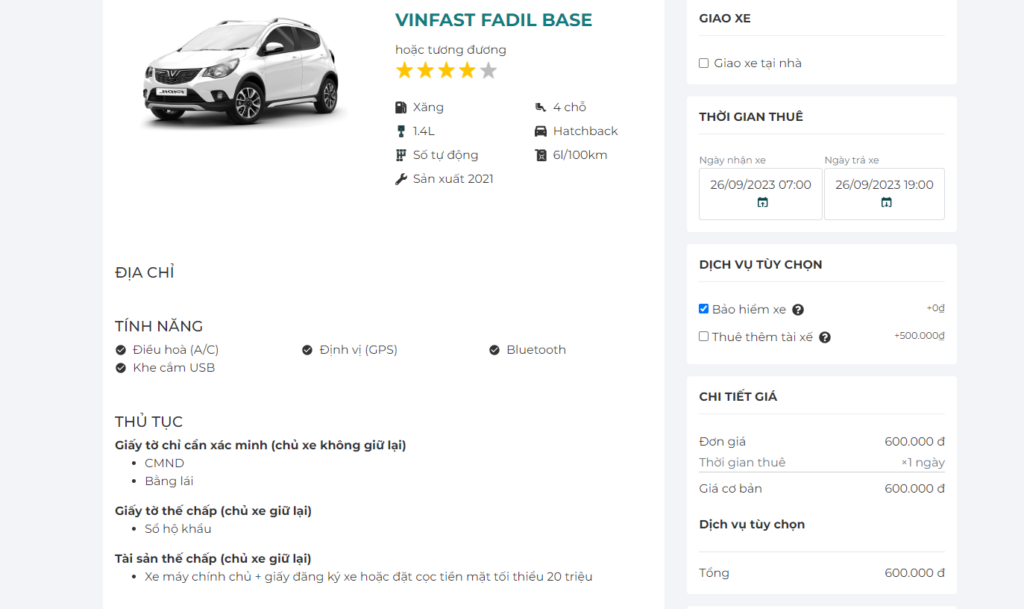Click the seat icon beside 4 chỗ
The image size is (1024, 609).
pos(541,107)
